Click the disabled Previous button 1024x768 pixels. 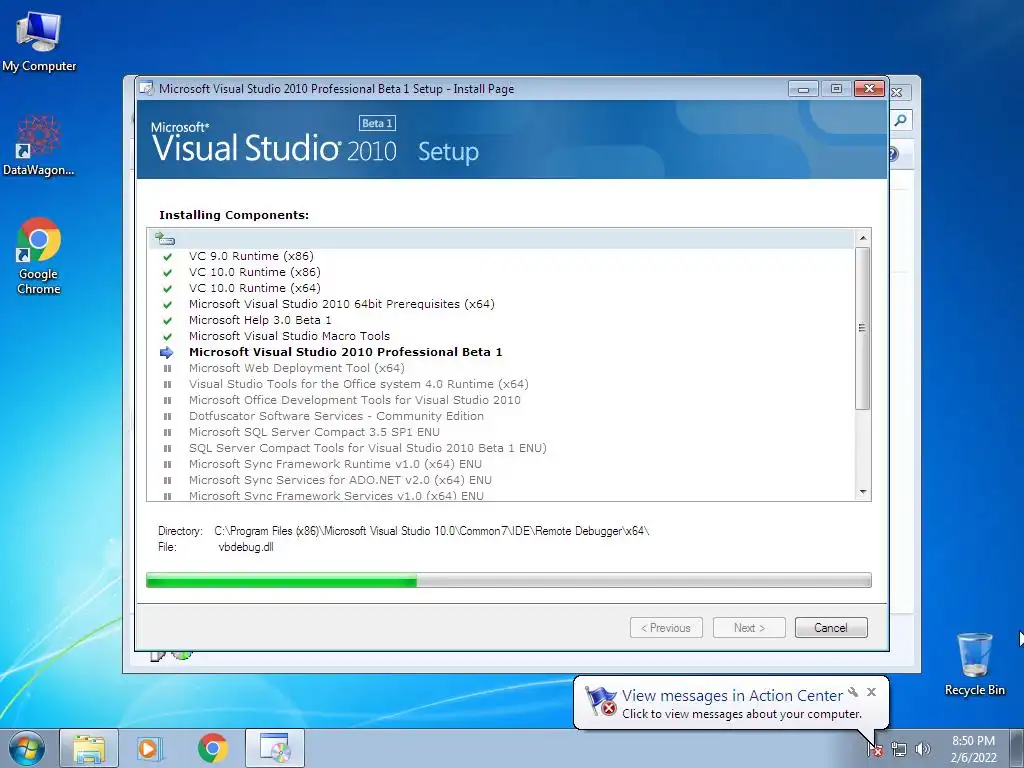(666, 628)
